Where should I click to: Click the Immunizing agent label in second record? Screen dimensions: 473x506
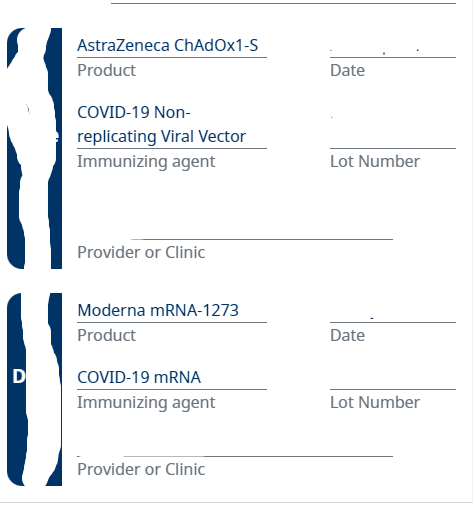146,403
